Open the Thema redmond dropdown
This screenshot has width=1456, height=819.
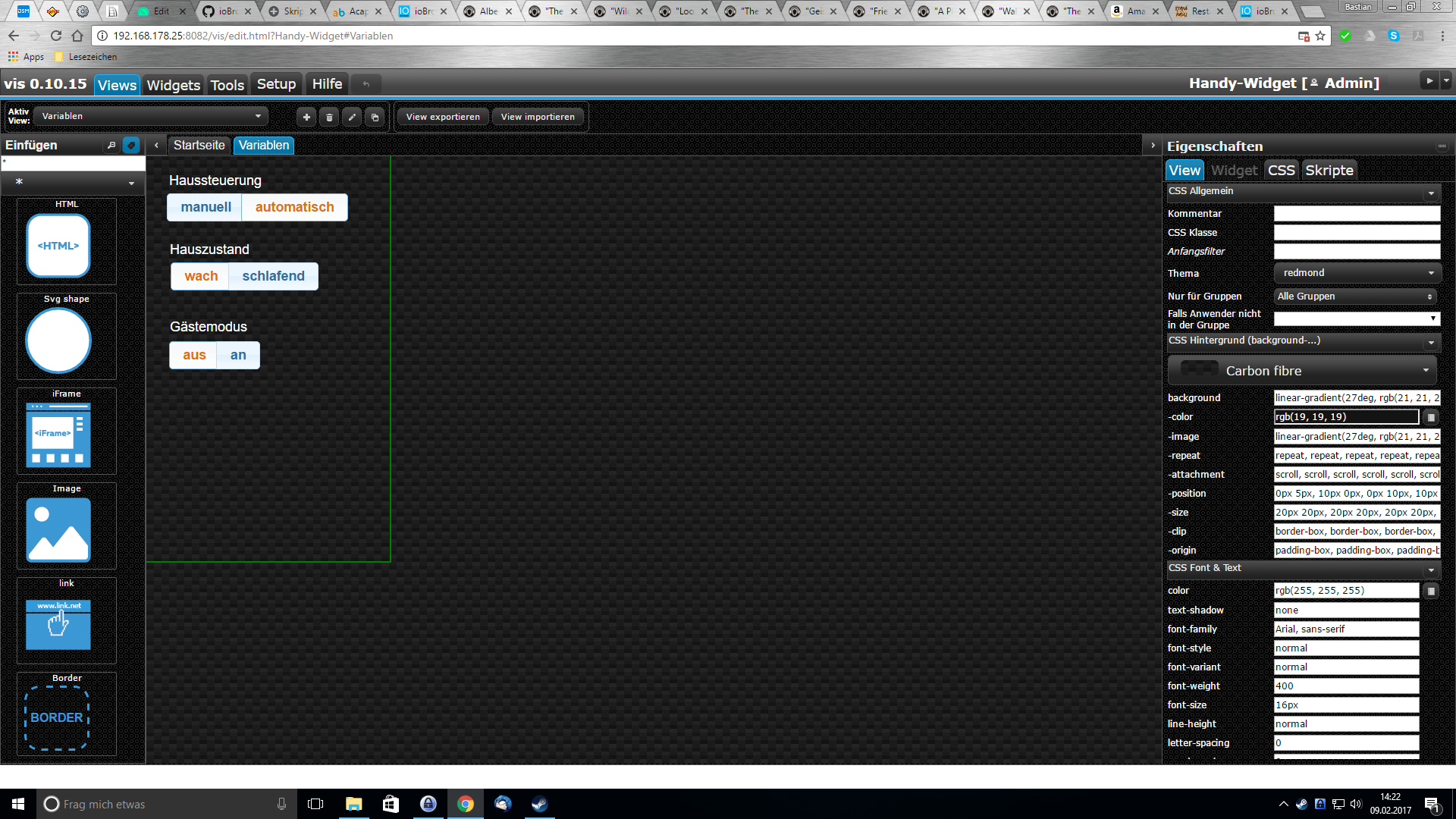click(1357, 273)
